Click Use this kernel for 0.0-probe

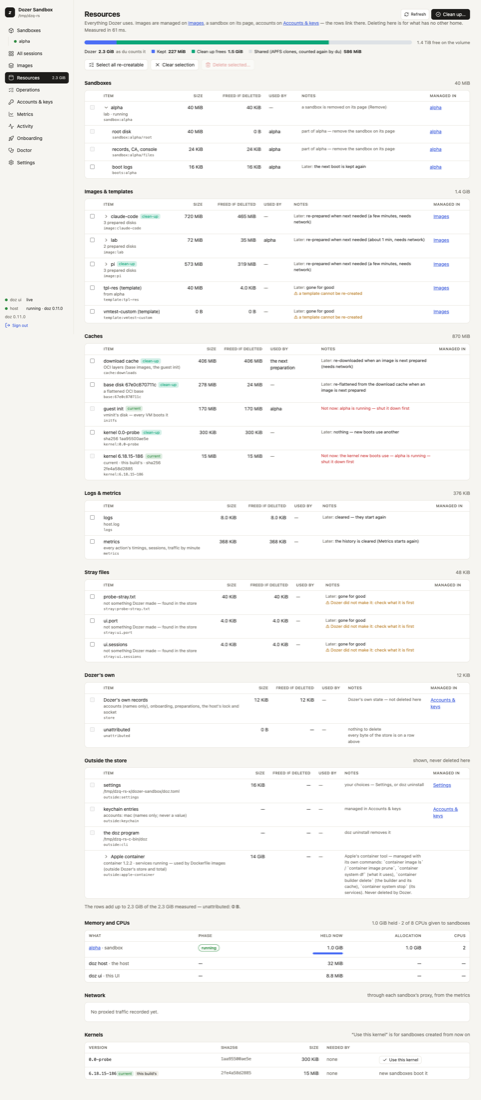pyautogui.click(x=401, y=1058)
